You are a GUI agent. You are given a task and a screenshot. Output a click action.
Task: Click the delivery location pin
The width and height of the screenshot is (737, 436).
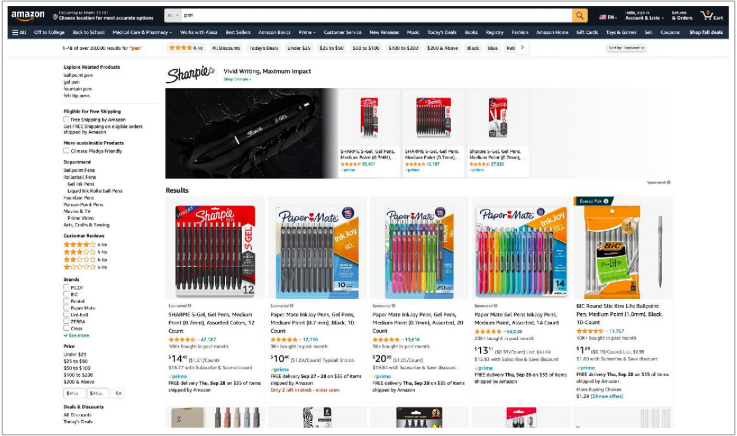click(55, 17)
